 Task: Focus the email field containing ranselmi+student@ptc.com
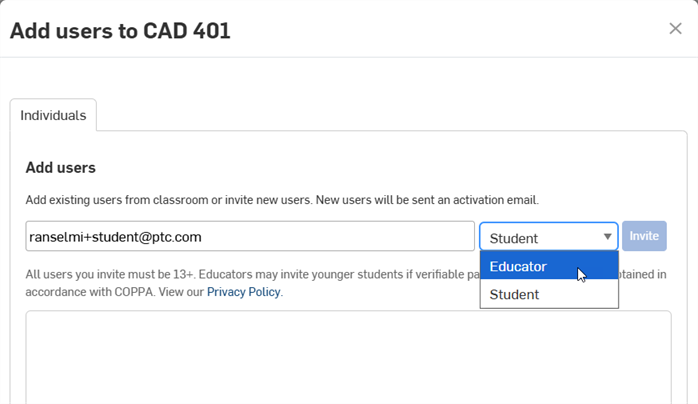pyautogui.click(x=250, y=236)
